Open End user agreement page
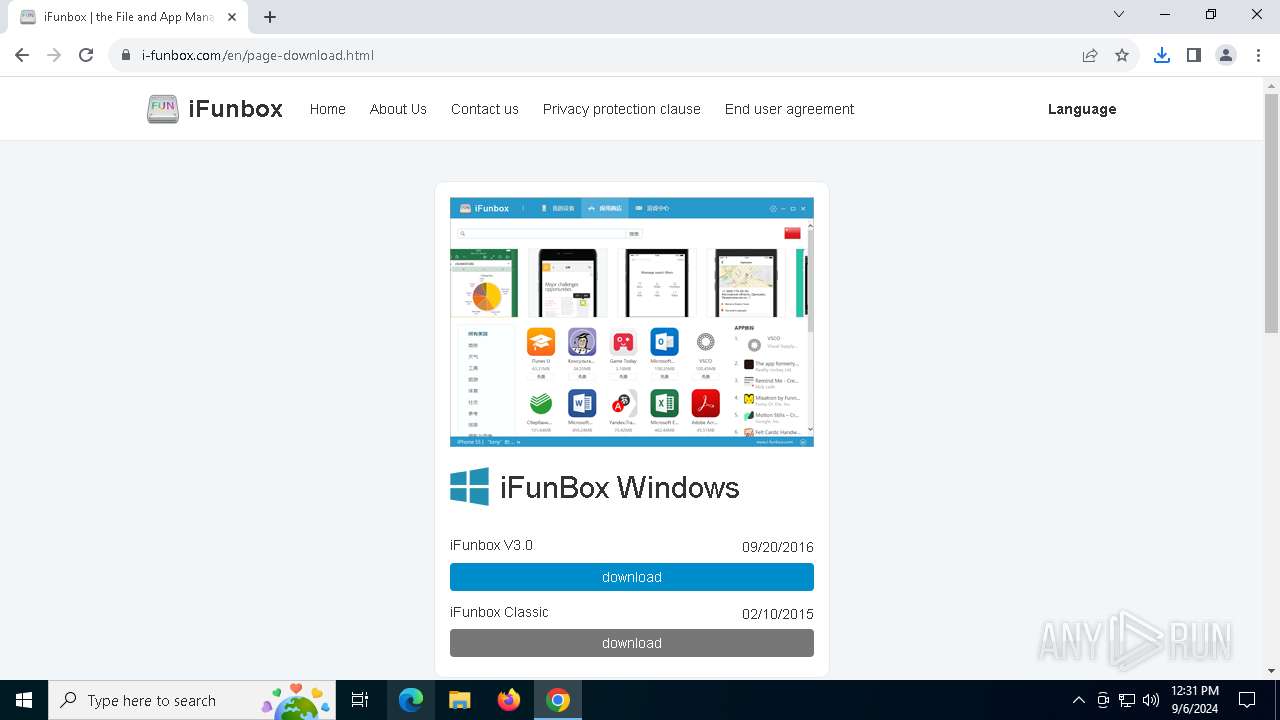 click(789, 109)
